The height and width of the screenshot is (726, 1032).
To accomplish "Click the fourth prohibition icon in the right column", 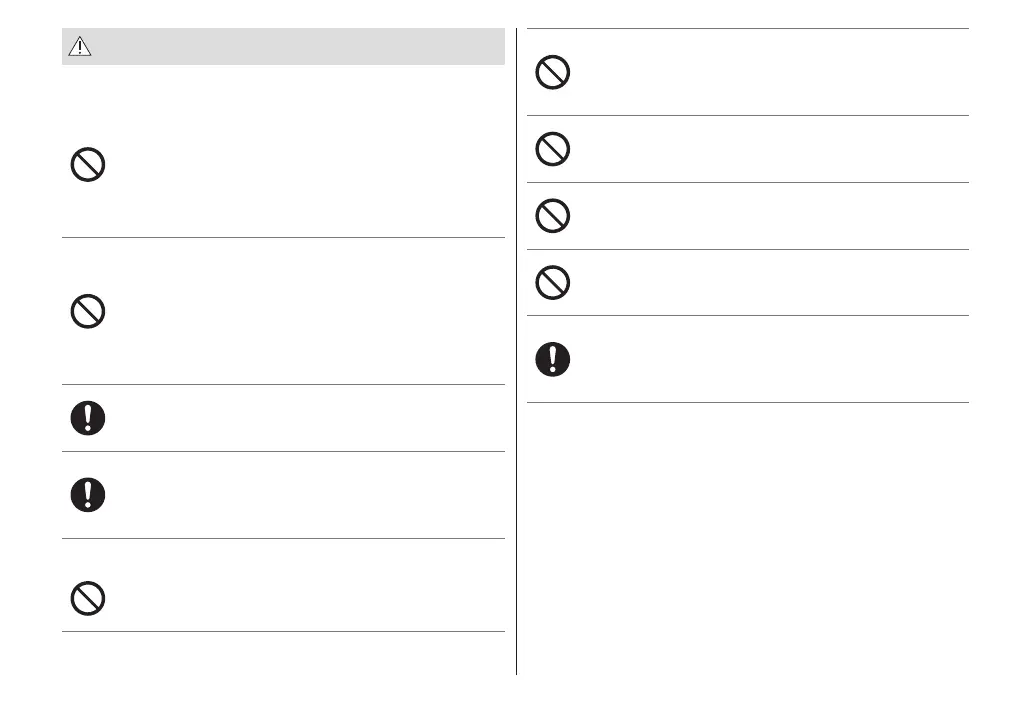I will [552, 283].
